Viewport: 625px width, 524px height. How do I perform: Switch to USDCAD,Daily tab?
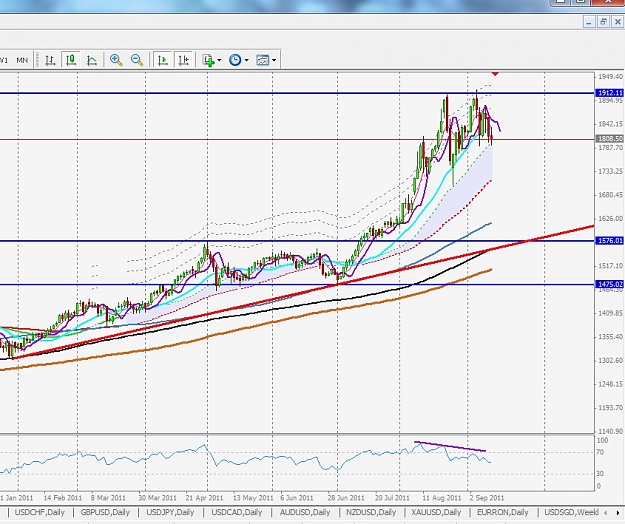pyautogui.click(x=237, y=512)
